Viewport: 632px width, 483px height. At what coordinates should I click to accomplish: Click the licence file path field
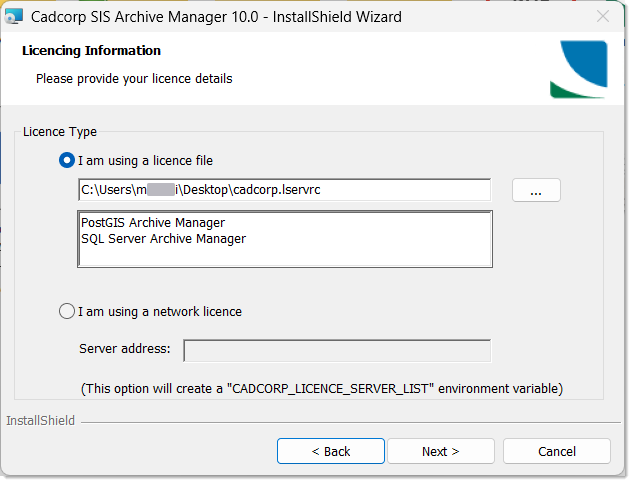(284, 190)
